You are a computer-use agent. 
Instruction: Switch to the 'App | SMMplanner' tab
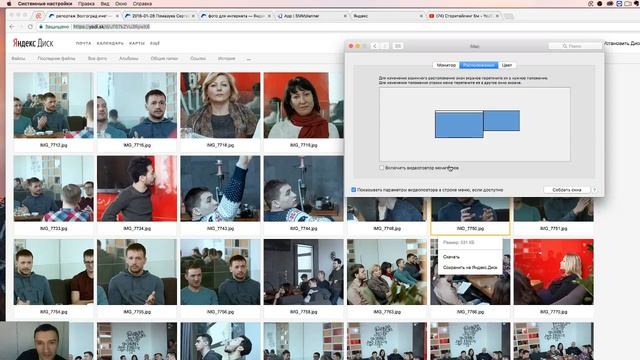[311, 16]
